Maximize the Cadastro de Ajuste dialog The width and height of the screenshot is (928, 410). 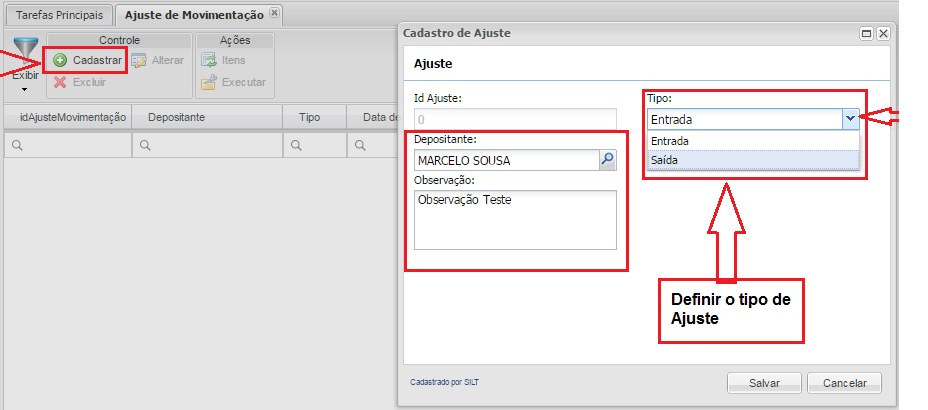click(x=866, y=33)
